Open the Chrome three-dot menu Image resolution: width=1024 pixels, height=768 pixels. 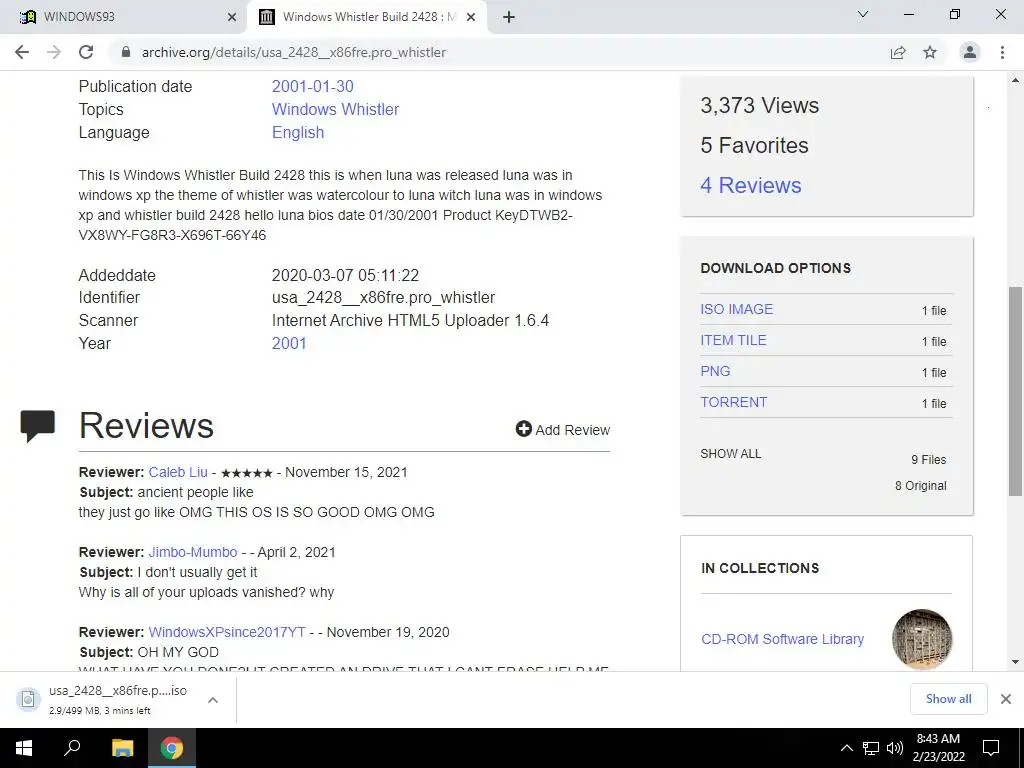(1002, 52)
